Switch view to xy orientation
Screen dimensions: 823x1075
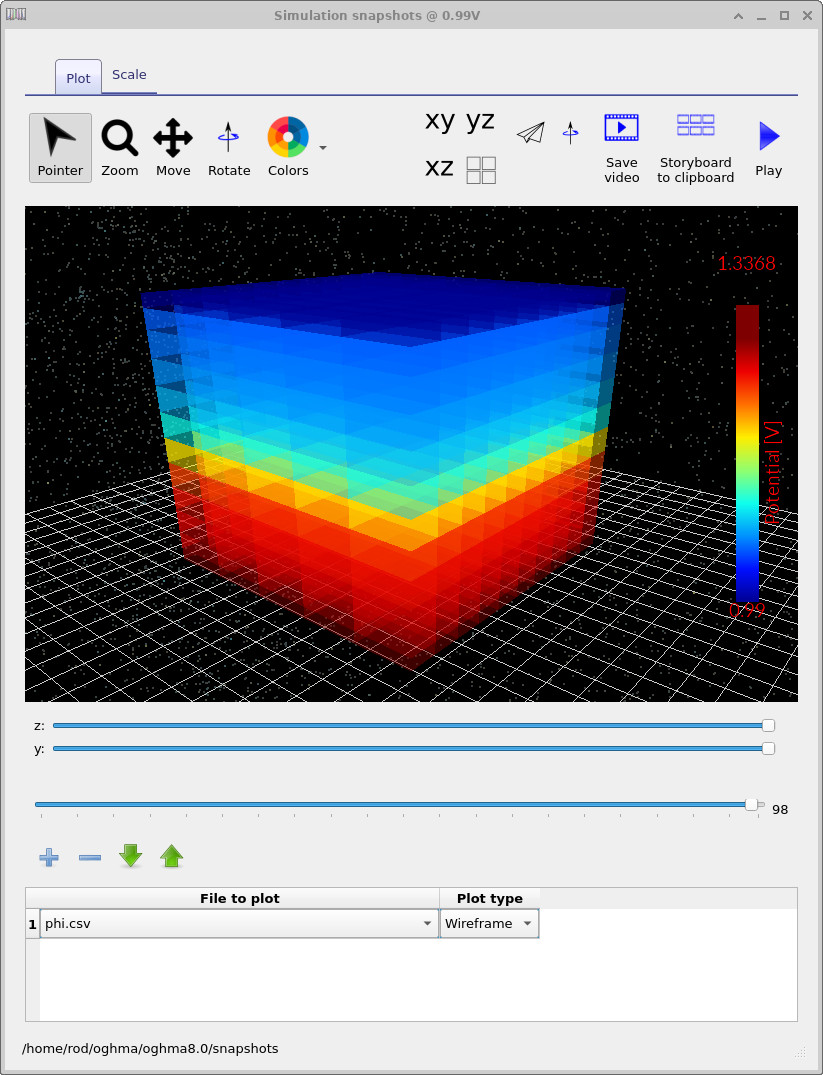point(438,120)
